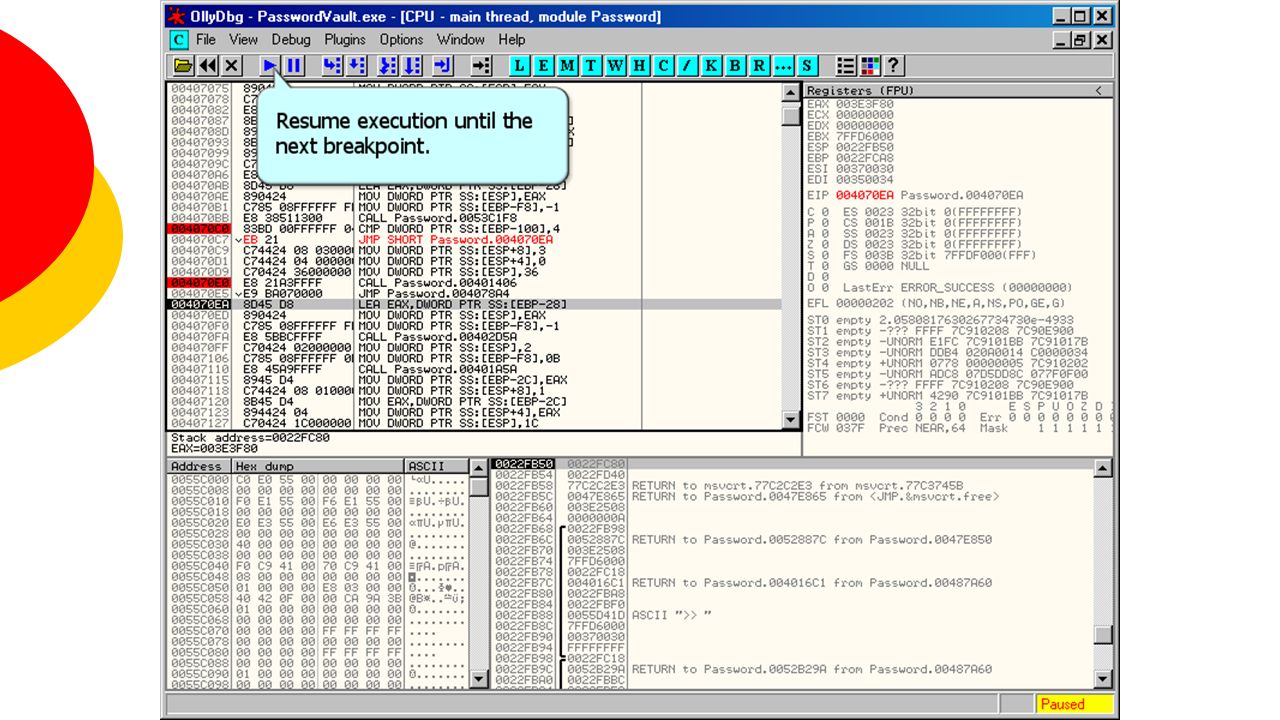This screenshot has width=1280, height=720.
Task: Show Executable modules with E button
Action: (x=544, y=65)
